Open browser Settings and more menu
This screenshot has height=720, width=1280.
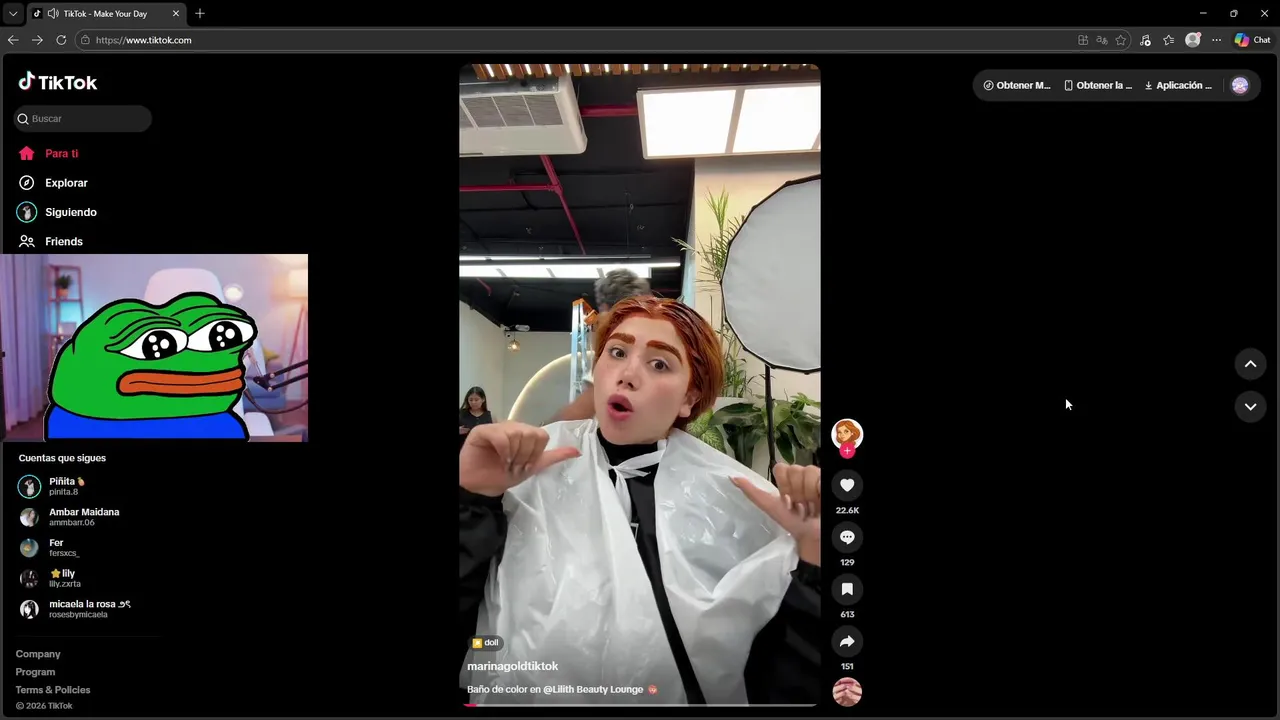point(1216,40)
